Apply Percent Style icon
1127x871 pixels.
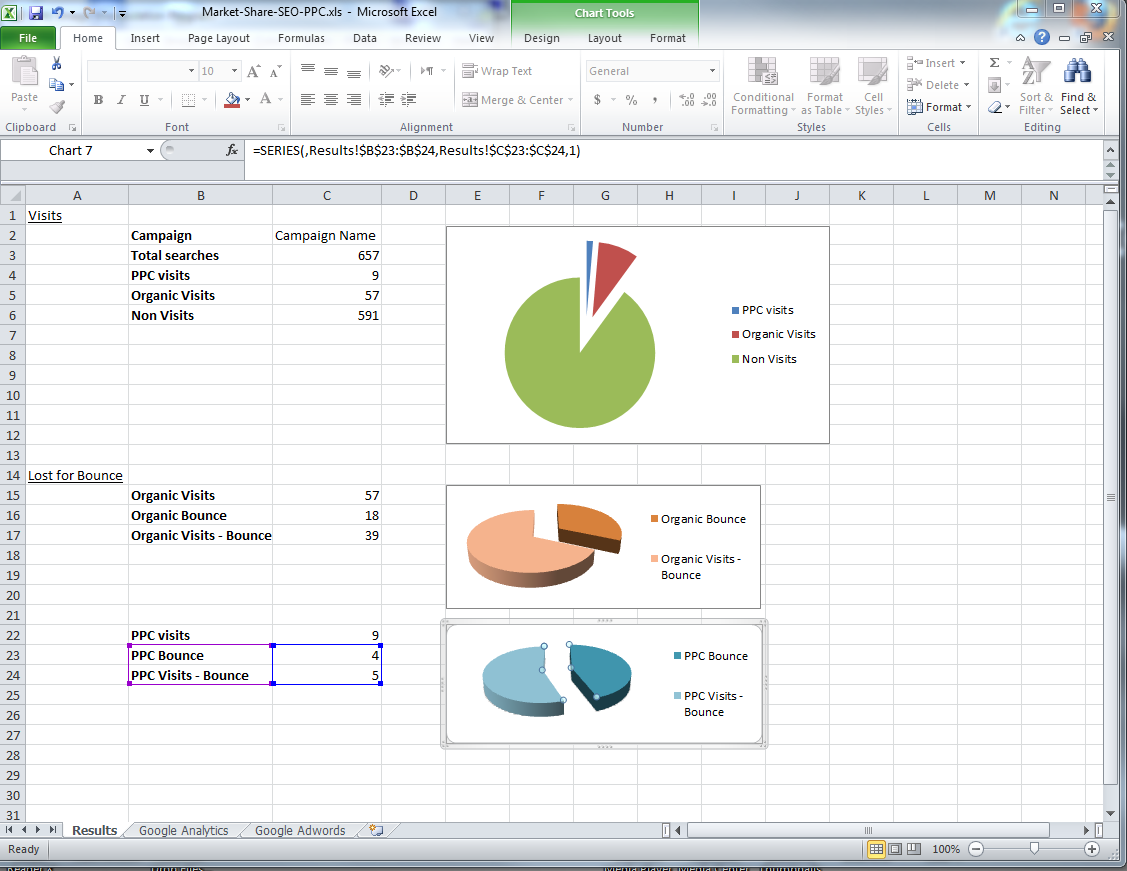click(x=631, y=100)
